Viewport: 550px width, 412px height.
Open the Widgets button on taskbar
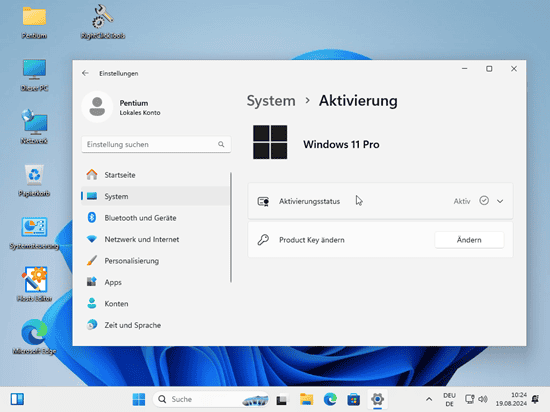[17, 399]
